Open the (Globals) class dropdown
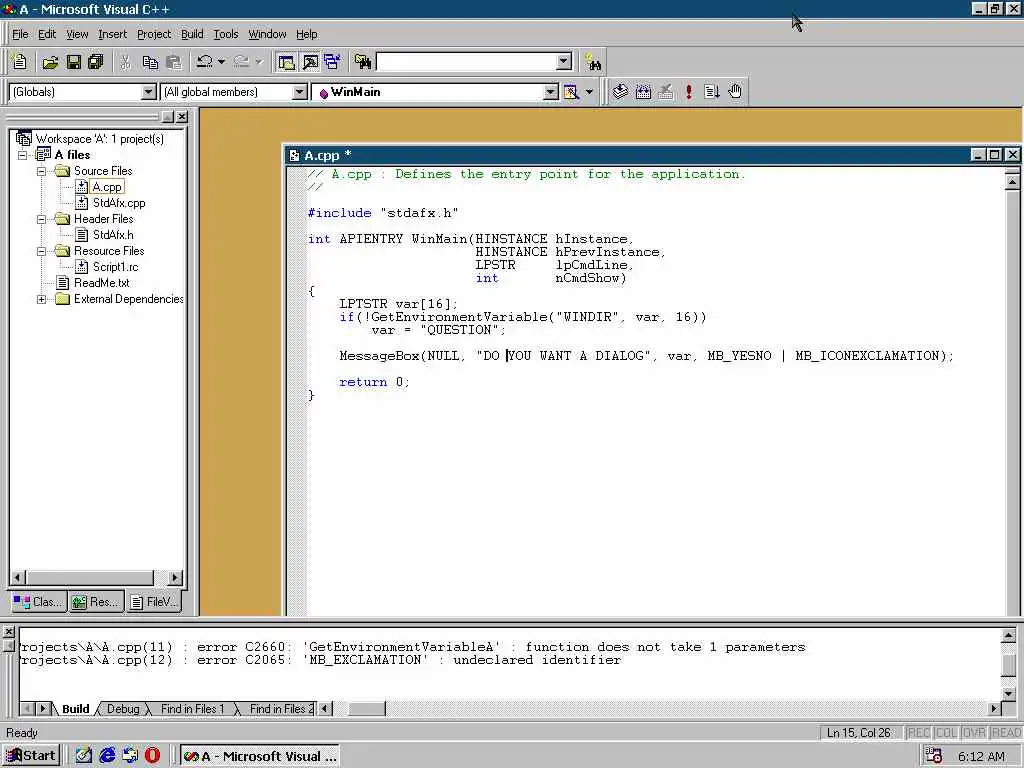This screenshot has height=768, width=1024. (x=149, y=92)
